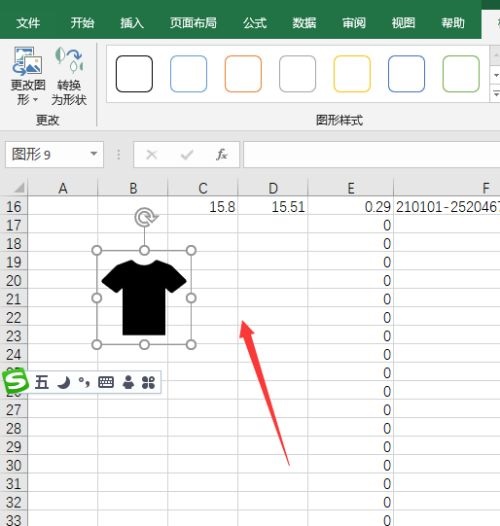Click cell containing 15.8
This screenshot has height=526, width=500.
point(203,207)
